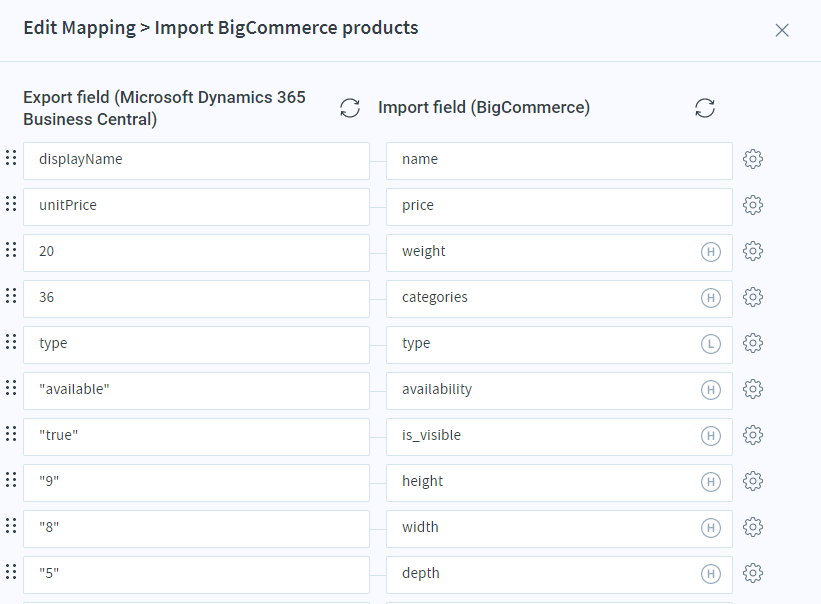Edit the "true" export field
Image resolution: width=821 pixels, height=604 pixels.
point(196,437)
